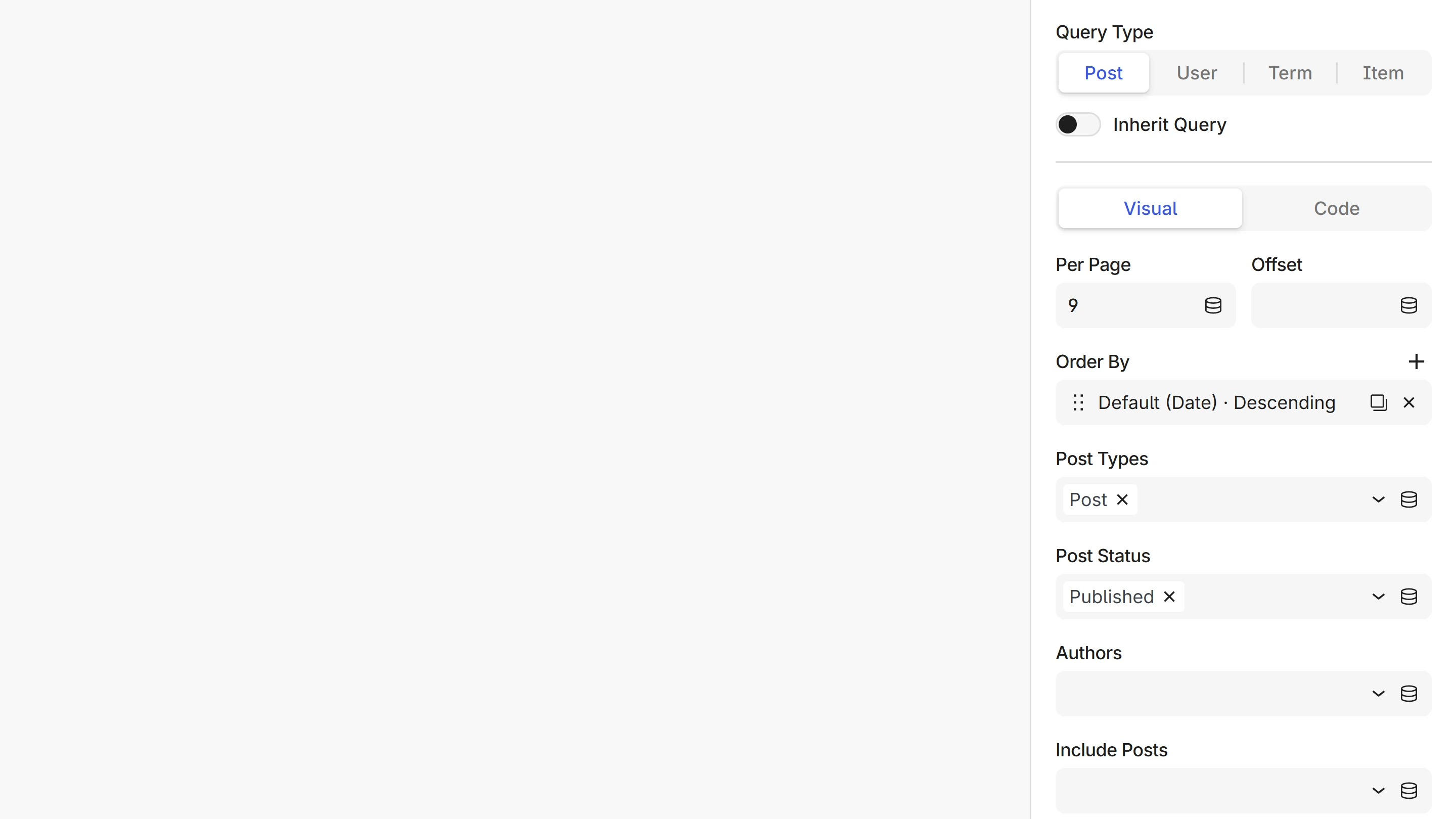Grab the Order By drag handle
The image size is (1456, 819).
[1078, 402]
